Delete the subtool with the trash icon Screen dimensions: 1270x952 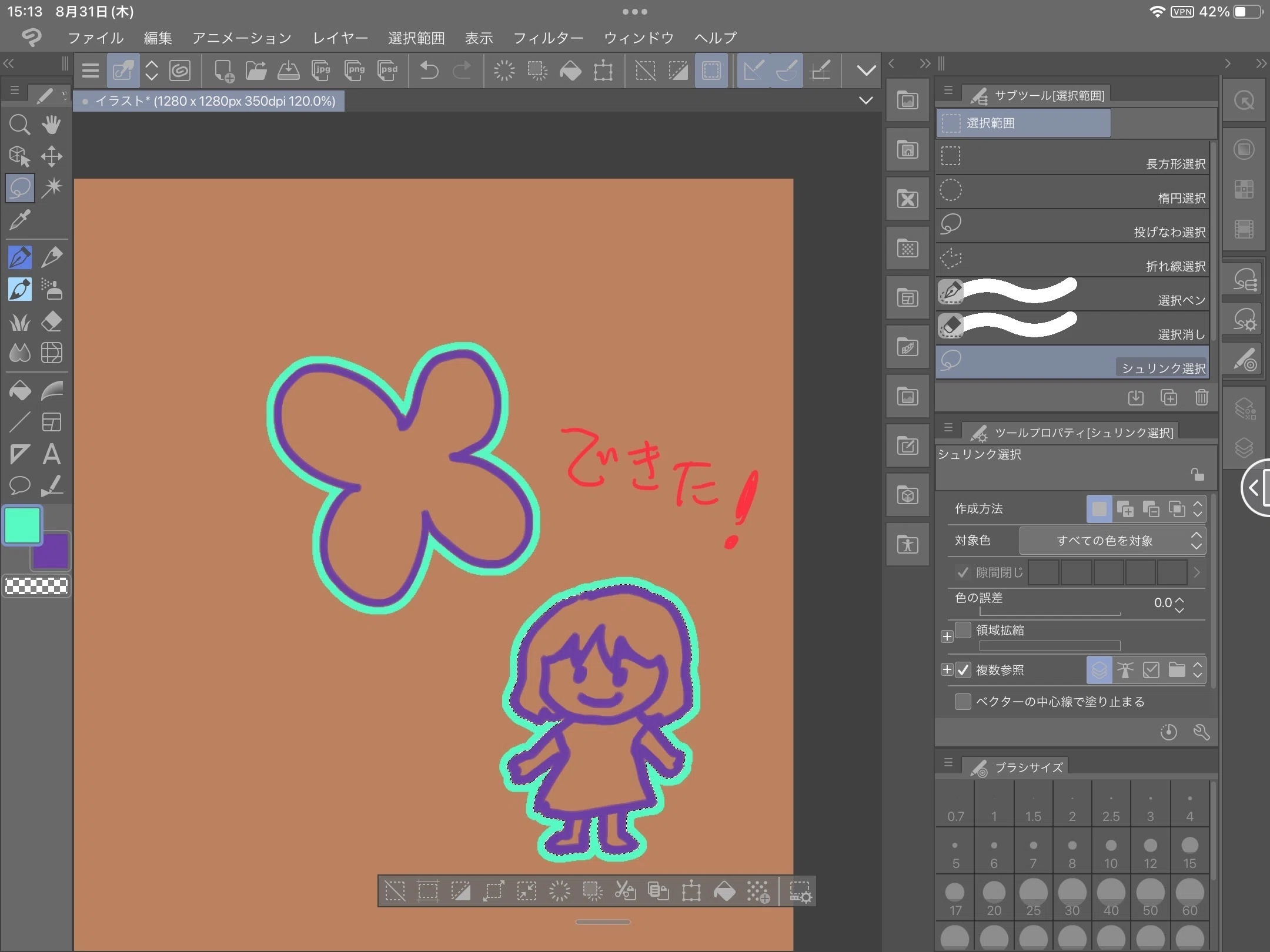click(x=1201, y=398)
